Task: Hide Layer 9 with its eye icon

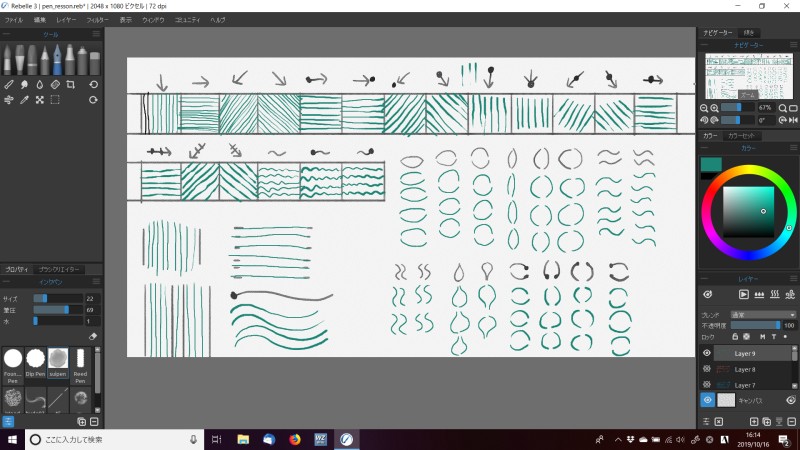Action: pos(707,353)
